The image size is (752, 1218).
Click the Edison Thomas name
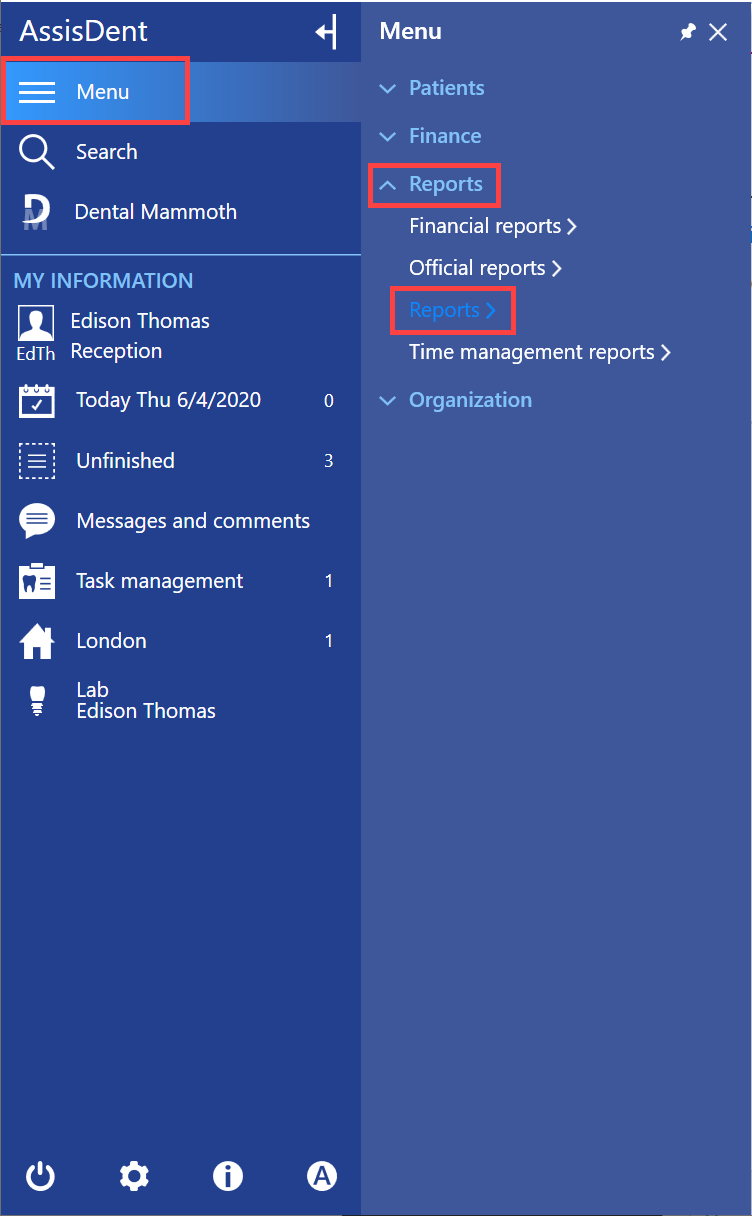tap(140, 321)
